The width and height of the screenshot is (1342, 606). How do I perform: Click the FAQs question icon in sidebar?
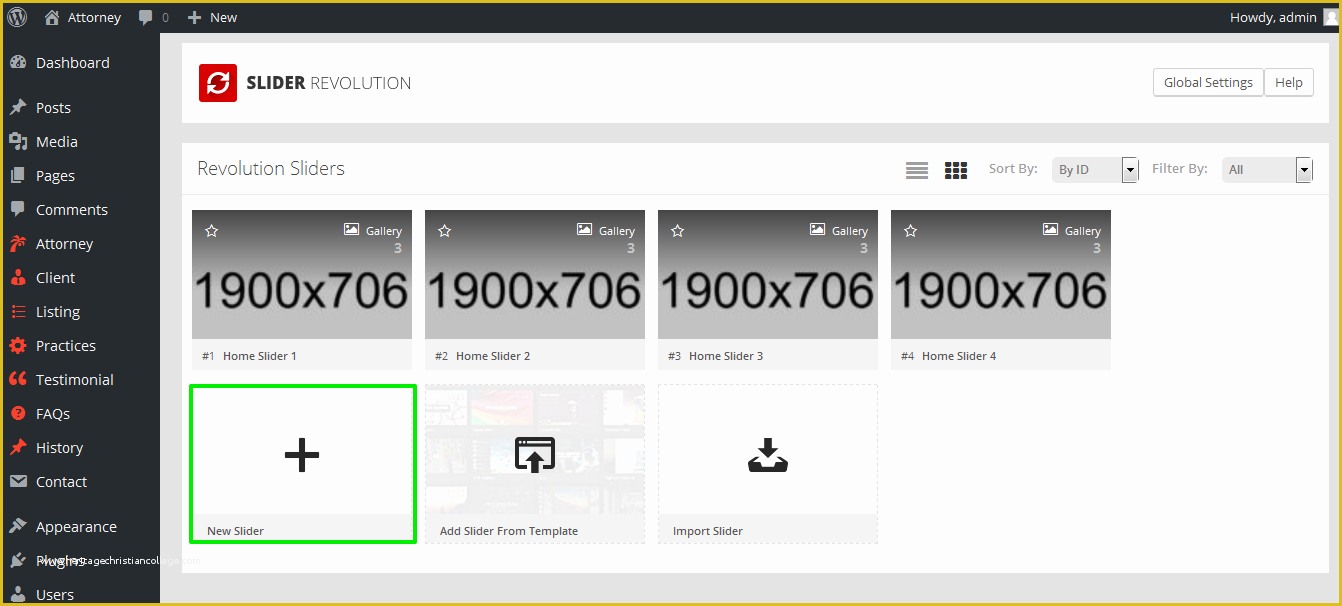click(x=18, y=413)
